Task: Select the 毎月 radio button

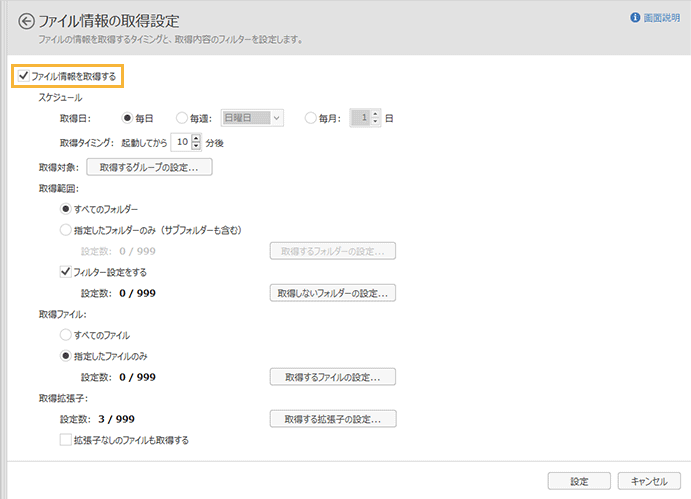Action: click(x=310, y=118)
